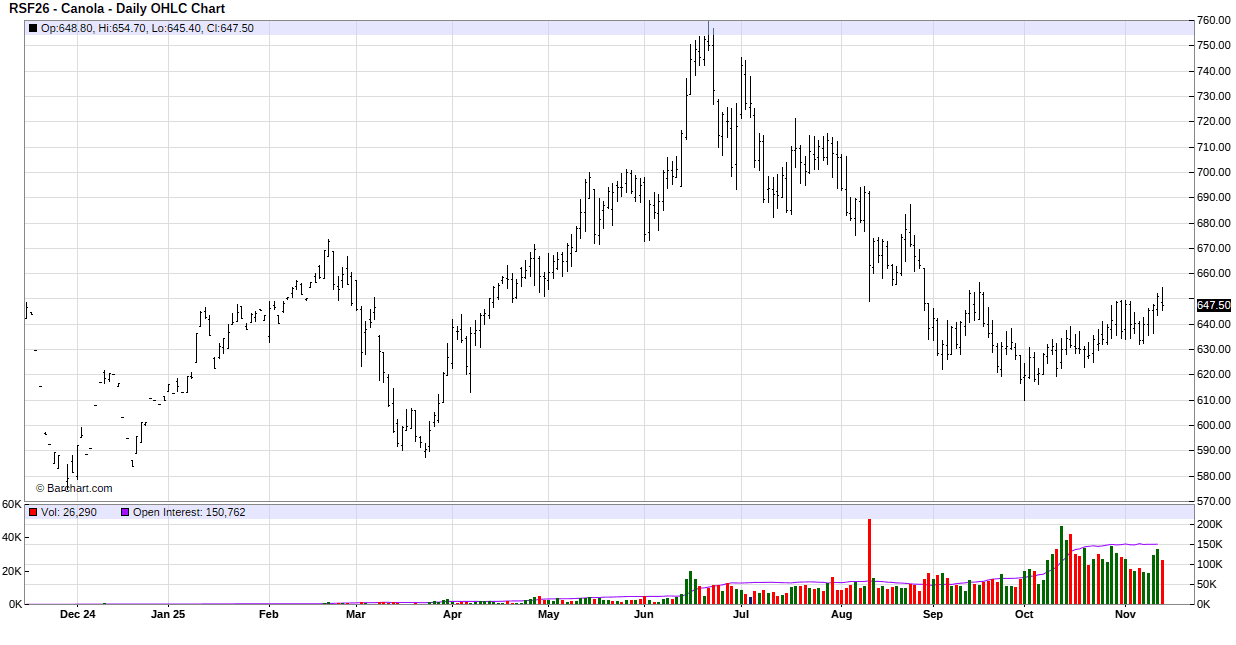Click the red Vol legend swatch
The width and height of the screenshot is (1236, 645).
point(33,512)
